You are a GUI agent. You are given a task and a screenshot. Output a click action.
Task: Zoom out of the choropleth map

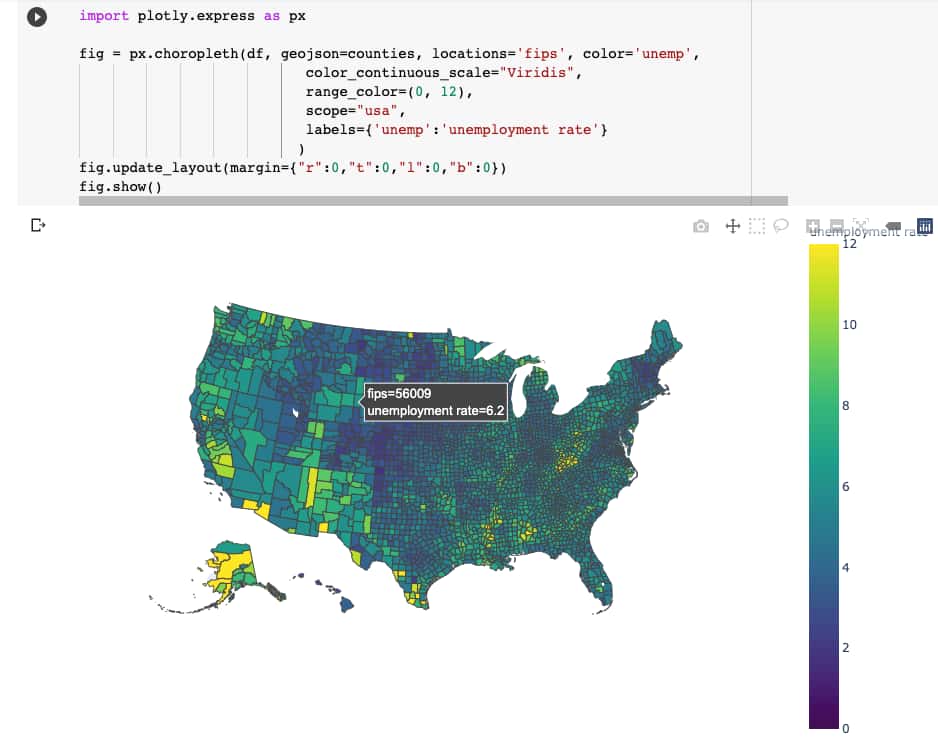point(837,226)
